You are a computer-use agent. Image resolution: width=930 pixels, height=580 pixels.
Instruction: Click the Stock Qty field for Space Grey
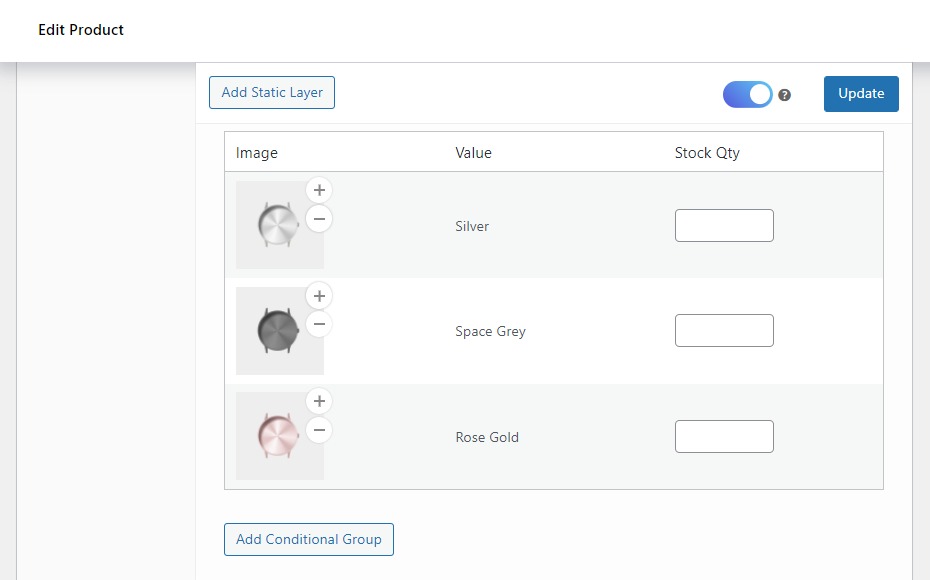pos(724,330)
